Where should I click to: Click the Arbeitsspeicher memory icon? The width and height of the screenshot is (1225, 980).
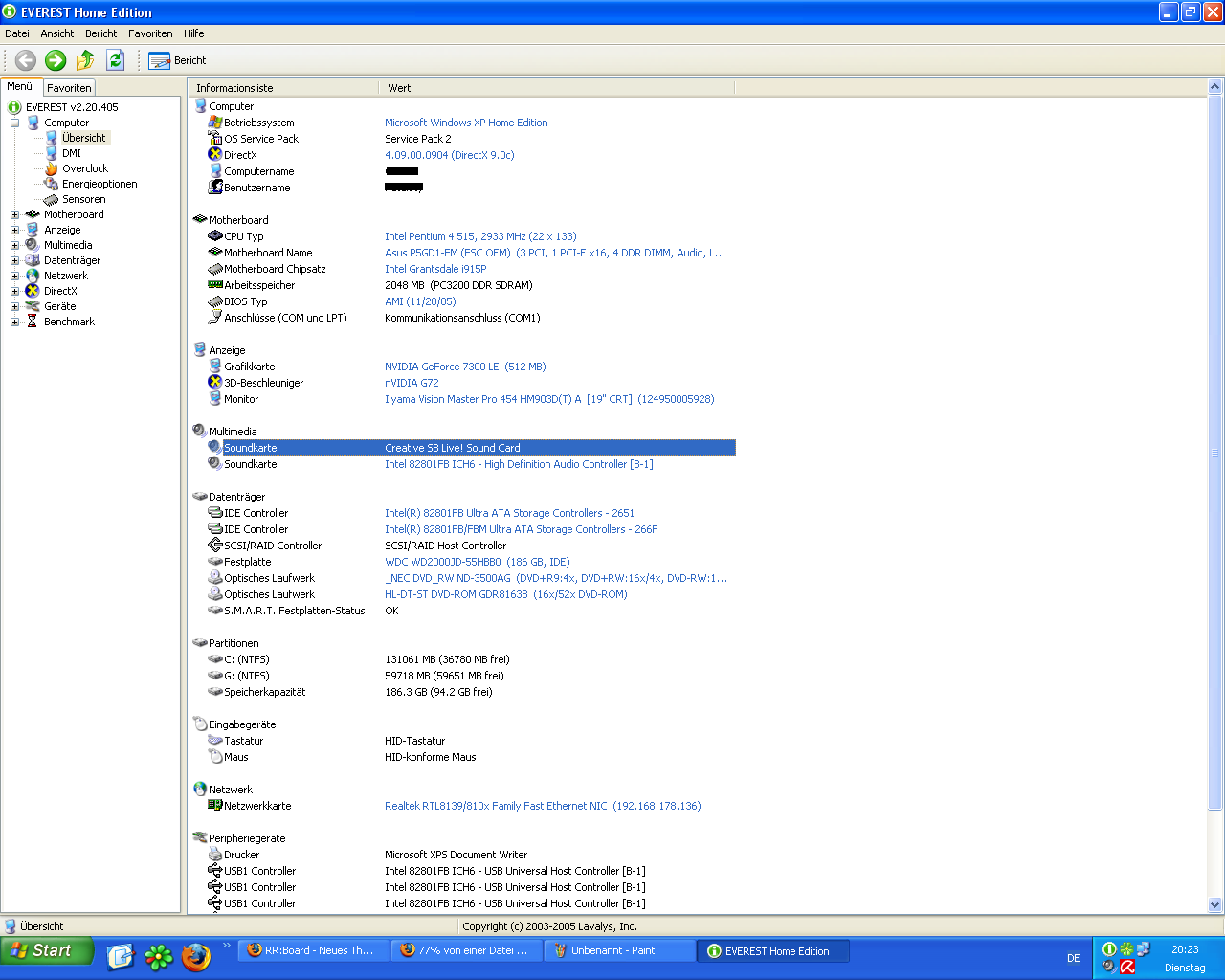click(x=215, y=285)
